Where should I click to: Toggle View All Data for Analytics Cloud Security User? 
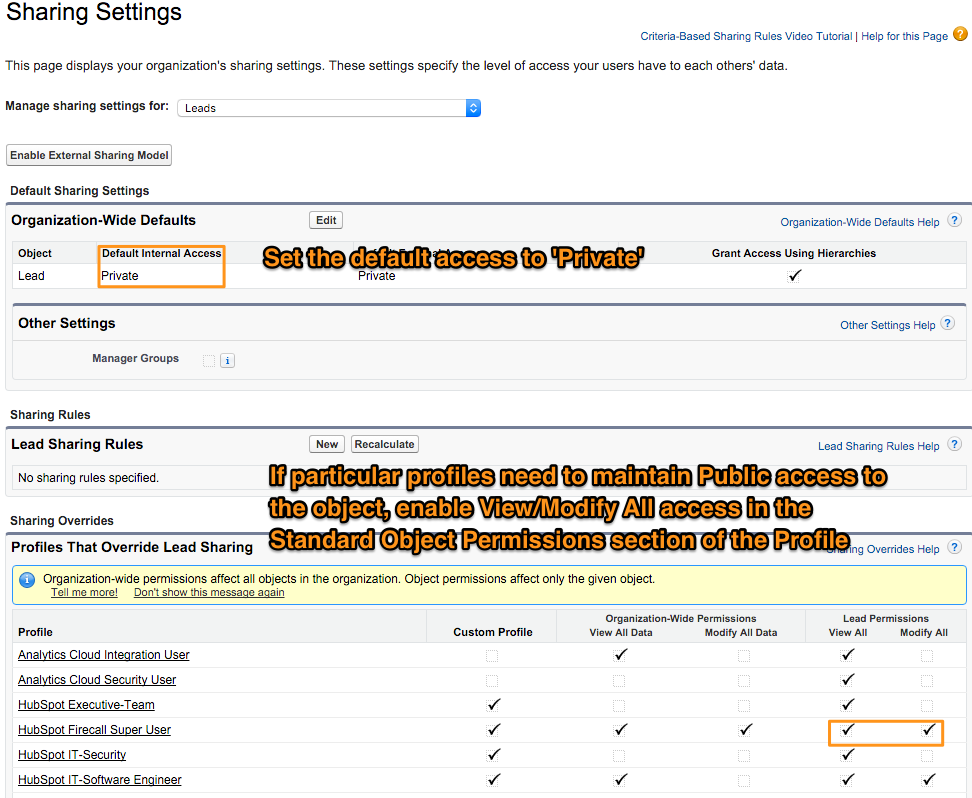(x=619, y=681)
